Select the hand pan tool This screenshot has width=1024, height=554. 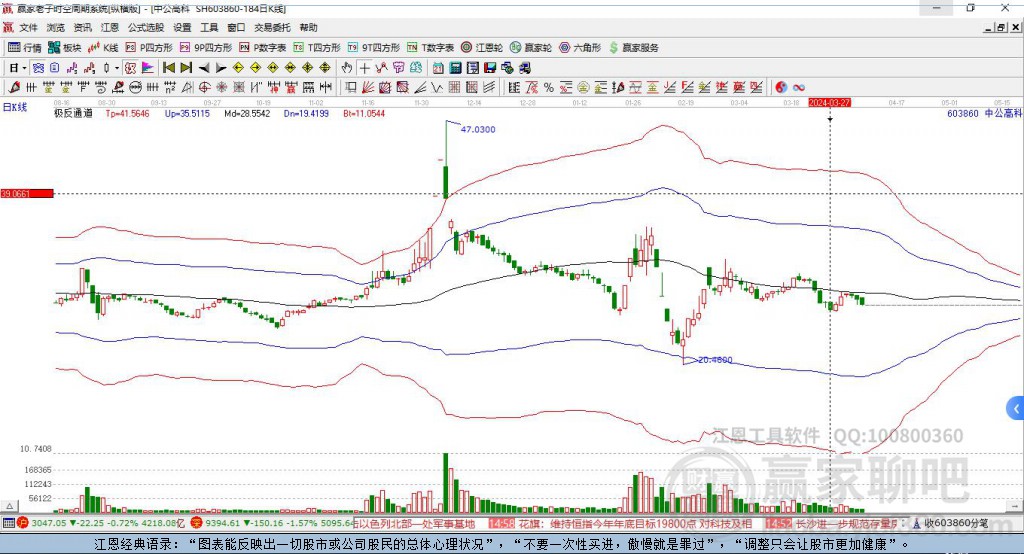(347, 68)
